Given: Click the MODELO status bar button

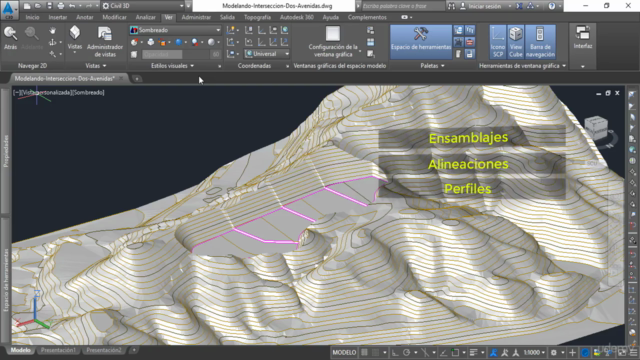Looking at the screenshot, I should (x=344, y=353).
